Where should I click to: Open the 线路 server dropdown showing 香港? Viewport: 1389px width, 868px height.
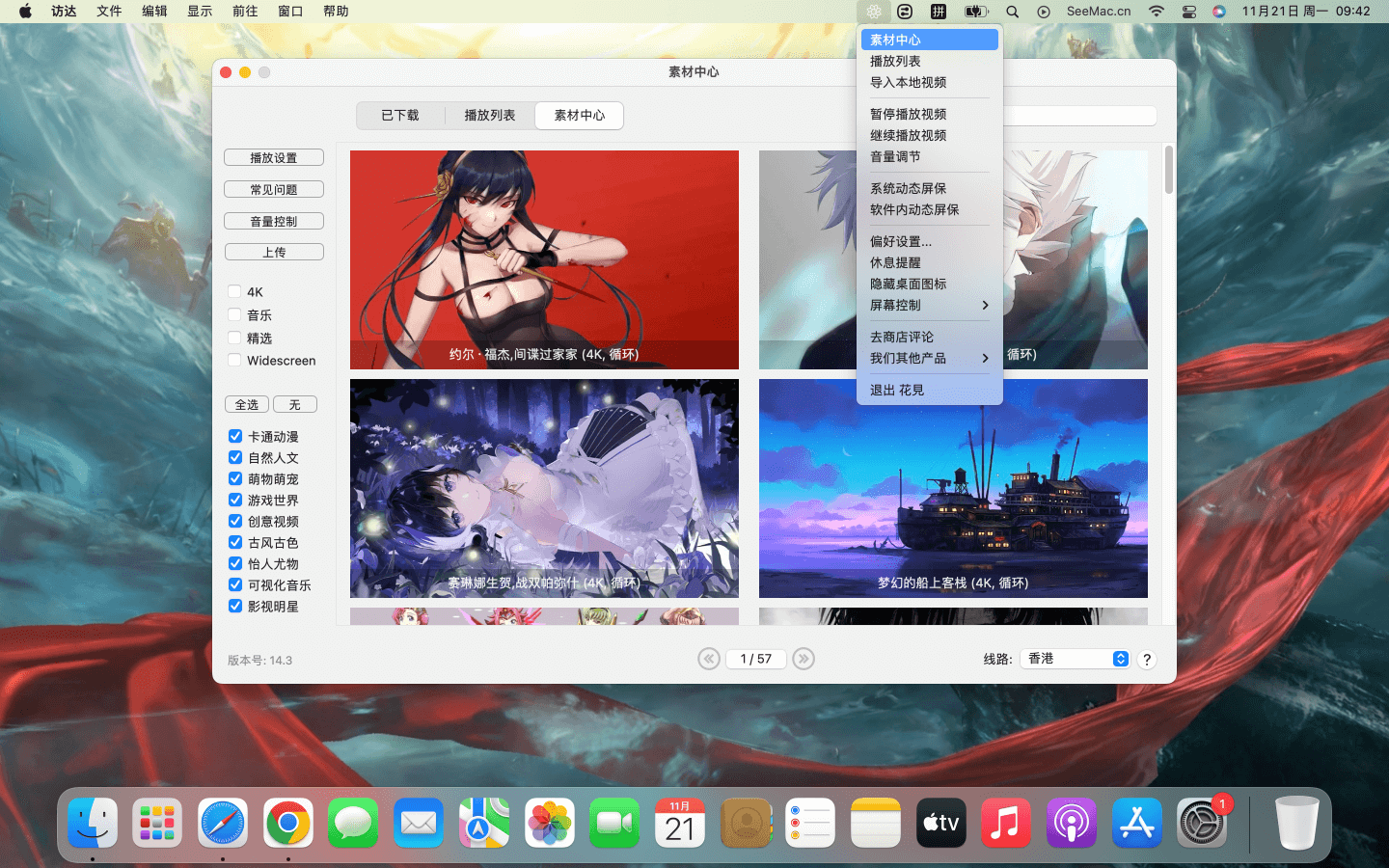pos(1076,659)
